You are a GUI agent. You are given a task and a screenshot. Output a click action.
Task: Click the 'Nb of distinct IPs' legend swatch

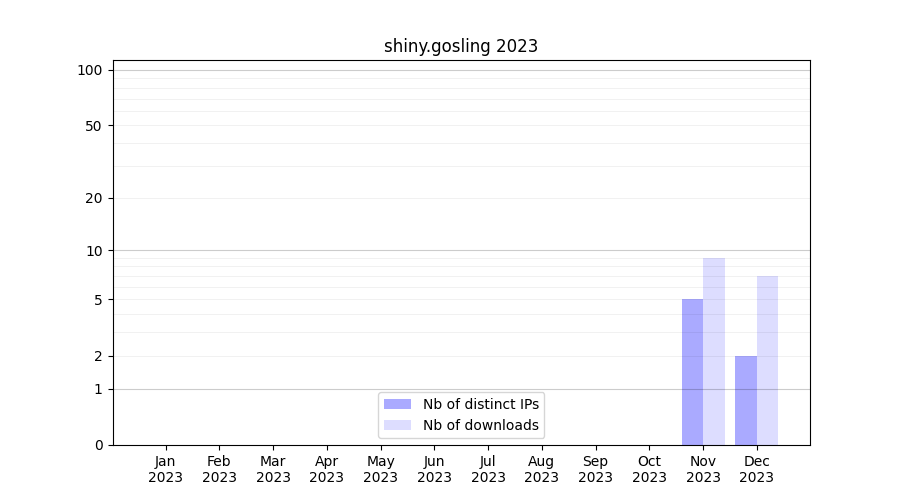pyautogui.click(x=397, y=404)
